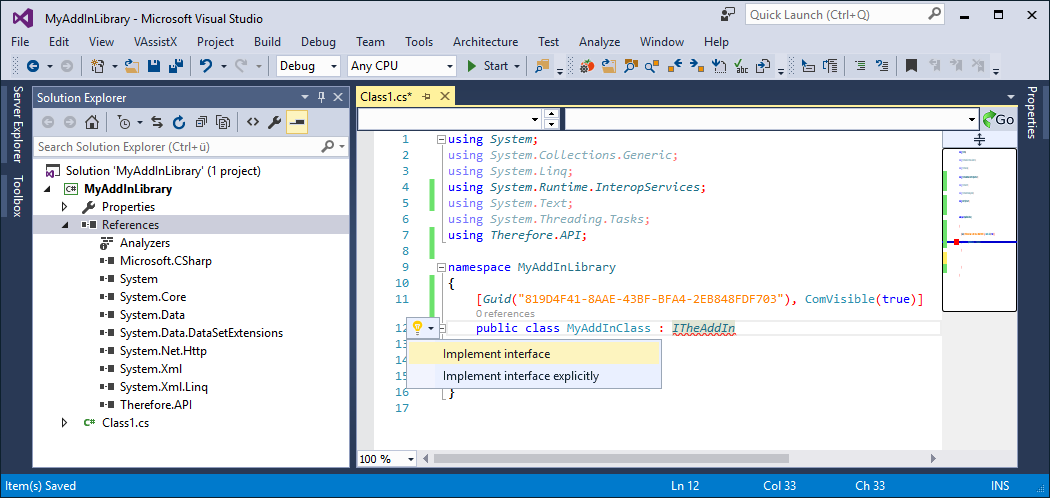Viewport: 1050px width, 498px height.
Task: Toggle Preview Selected Items in Solution Explorer
Action: coord(297,122)
